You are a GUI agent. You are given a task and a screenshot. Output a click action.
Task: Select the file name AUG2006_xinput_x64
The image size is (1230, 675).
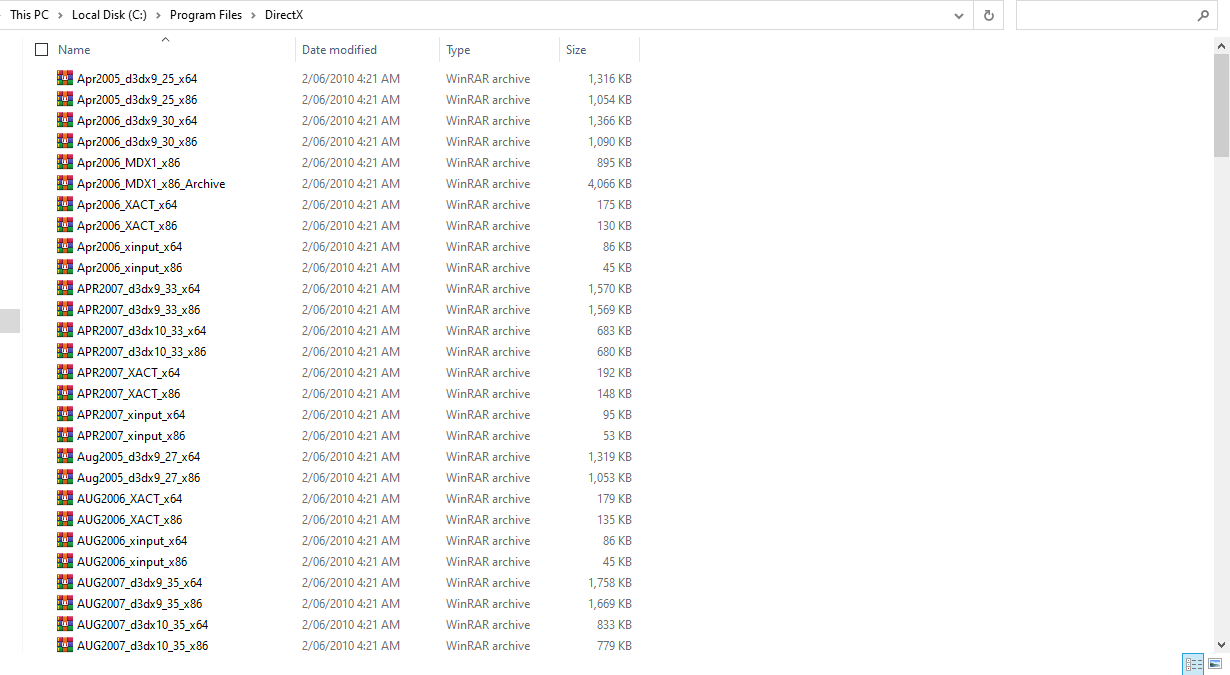[132, 541]
